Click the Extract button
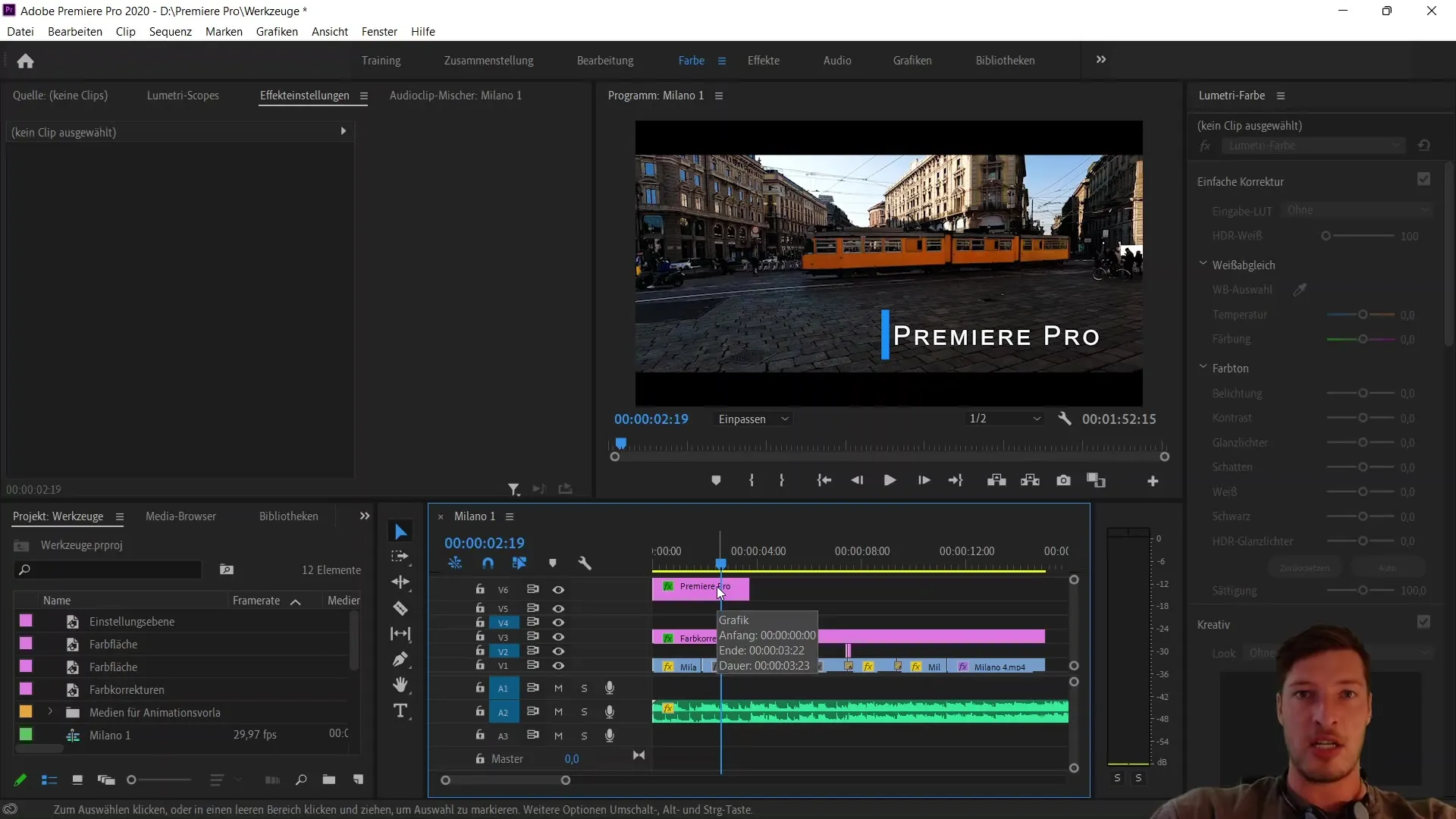Screen dimensions: 1456x819 1030,481
